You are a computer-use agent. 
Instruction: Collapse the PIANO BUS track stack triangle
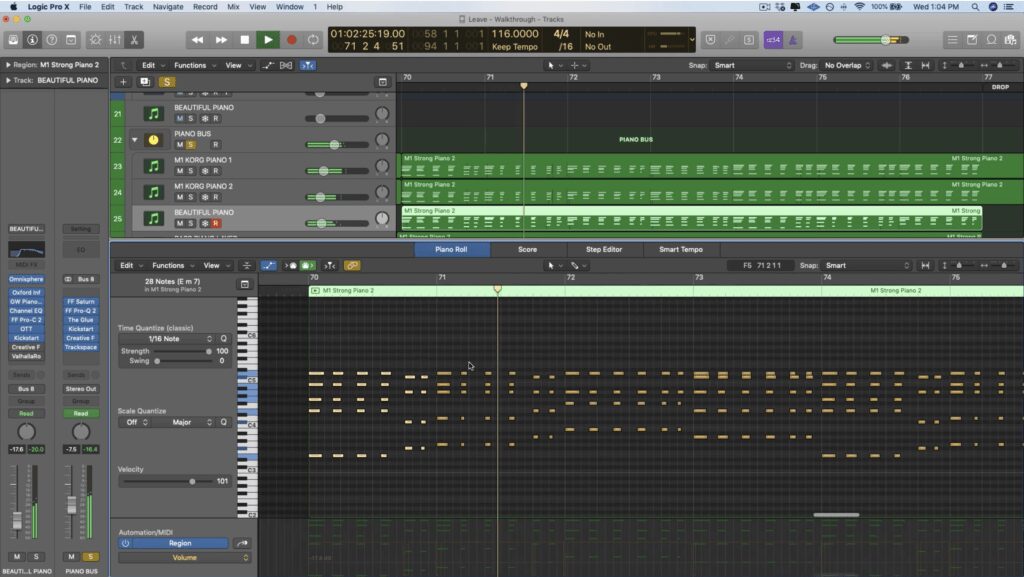pos(135,140)
